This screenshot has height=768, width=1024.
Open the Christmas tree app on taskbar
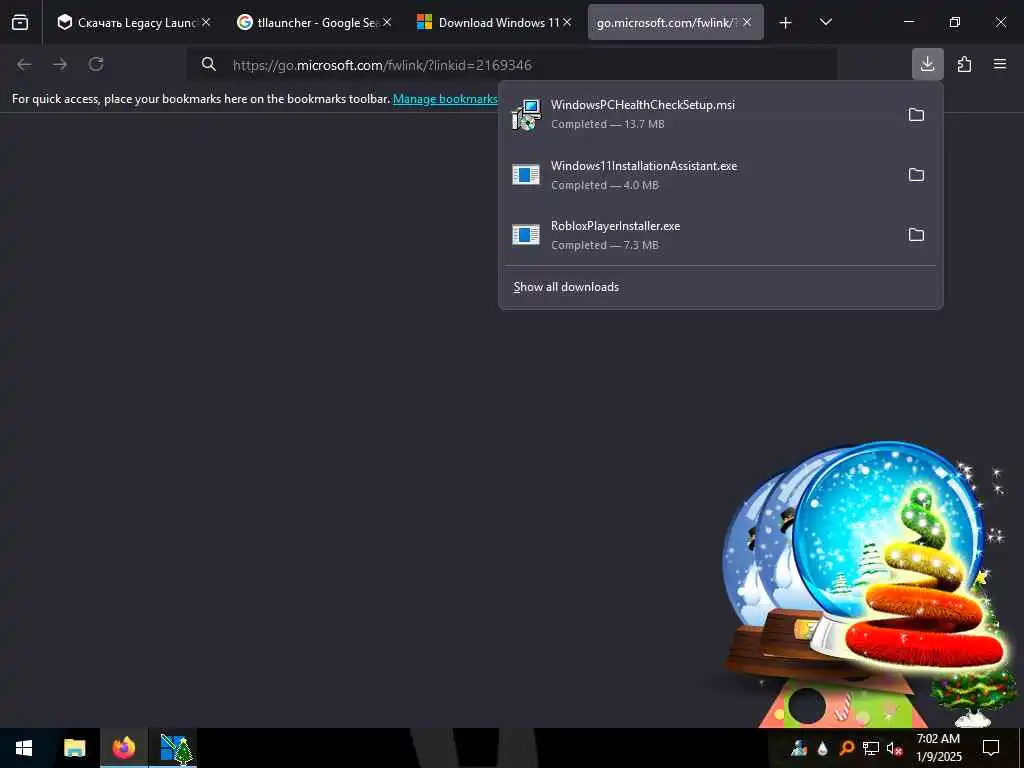174,748
